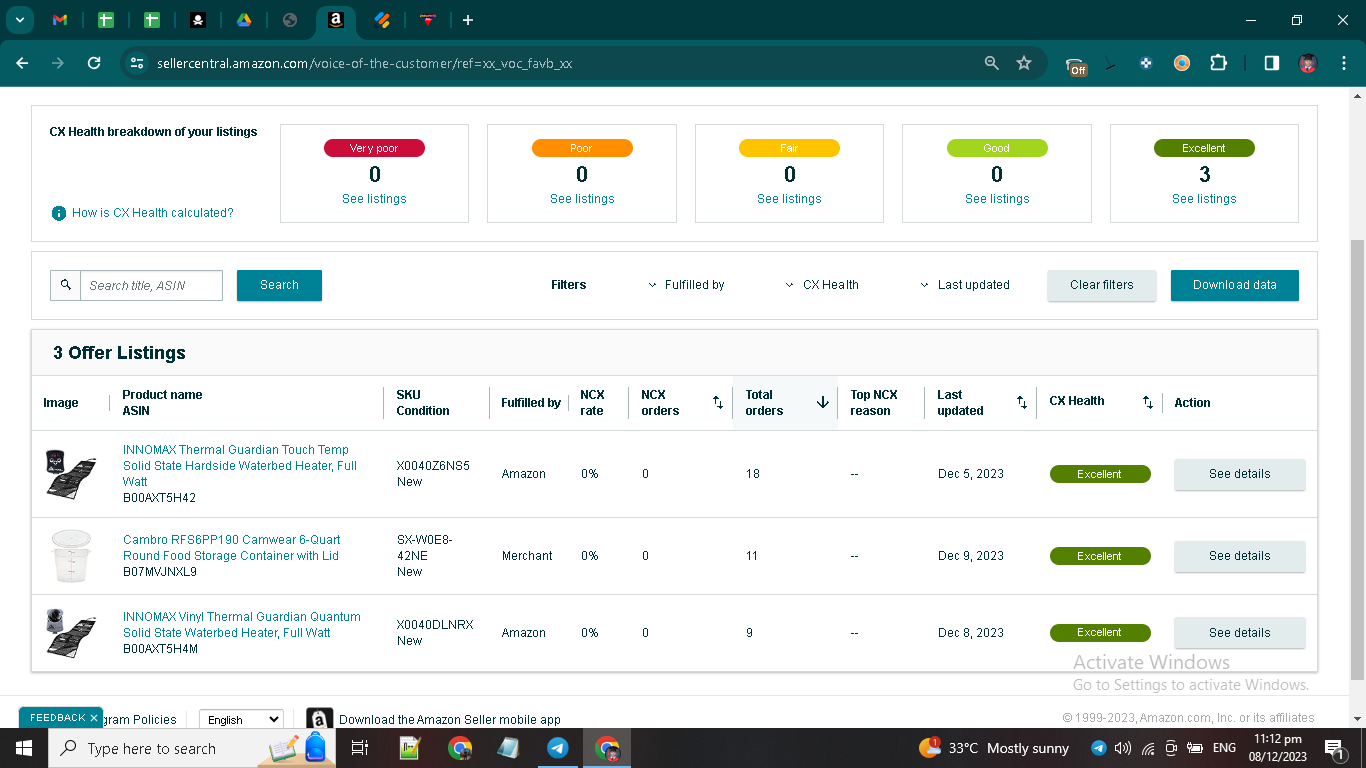Image resolution: width=1366 pixels, height=768 pixels.
Task: Switch to the Gmail browser tab
Action: click(60, 20)
